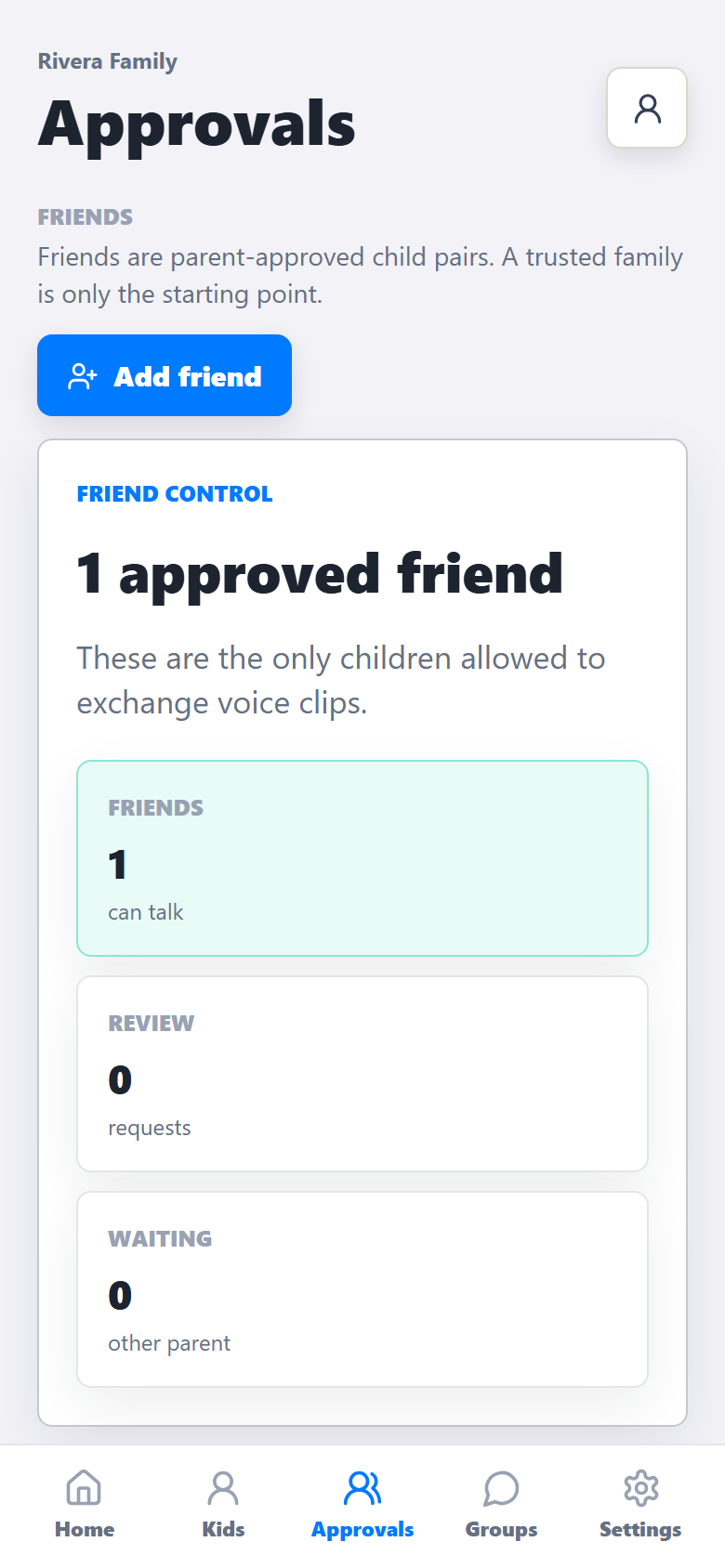The width and height of the screenshot is (725, 1568).
Task: Open the profile icon button
Action: point(647,108)
